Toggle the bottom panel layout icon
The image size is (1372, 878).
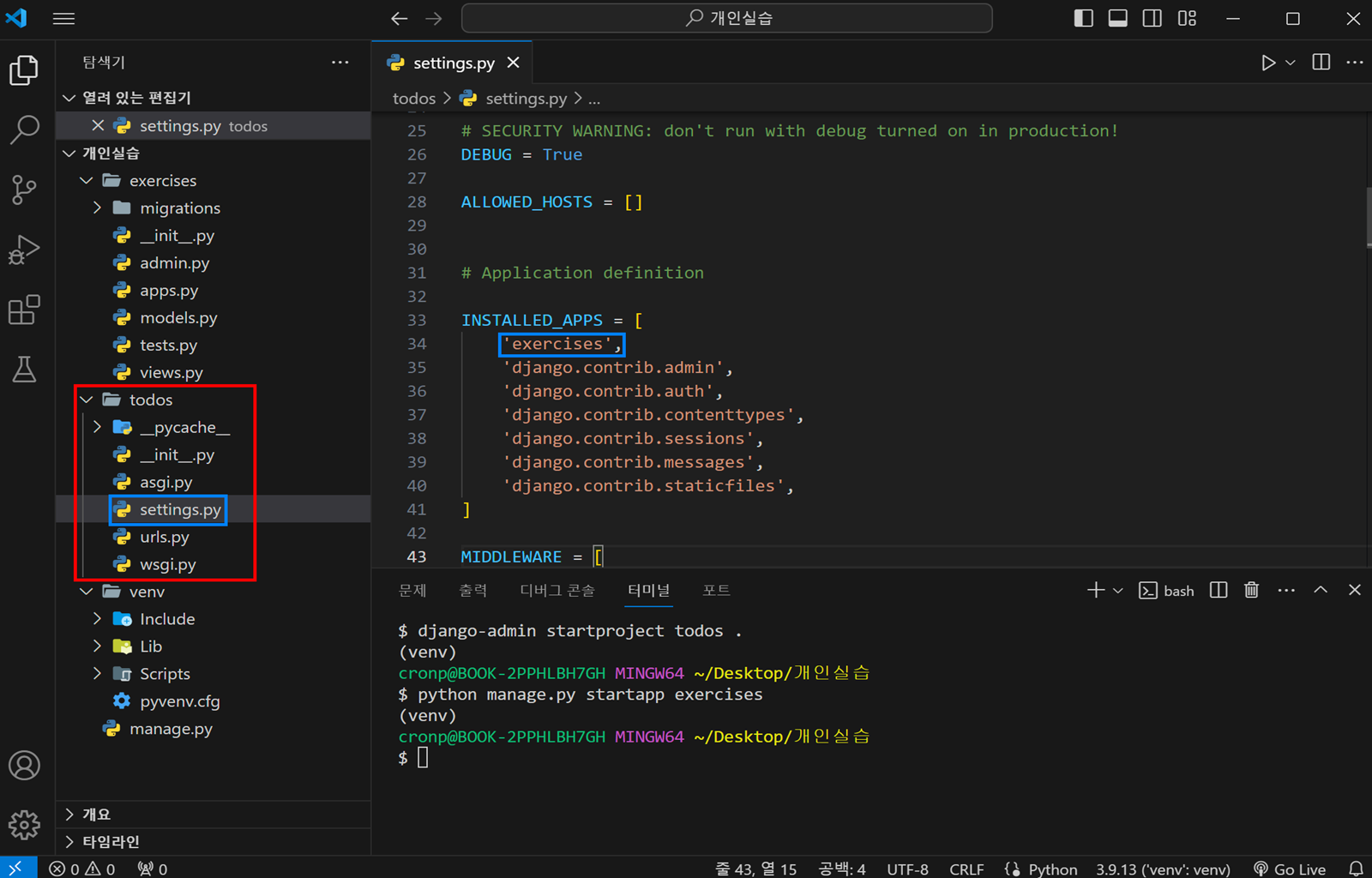pyautogui.click(x=1118, y=18)
